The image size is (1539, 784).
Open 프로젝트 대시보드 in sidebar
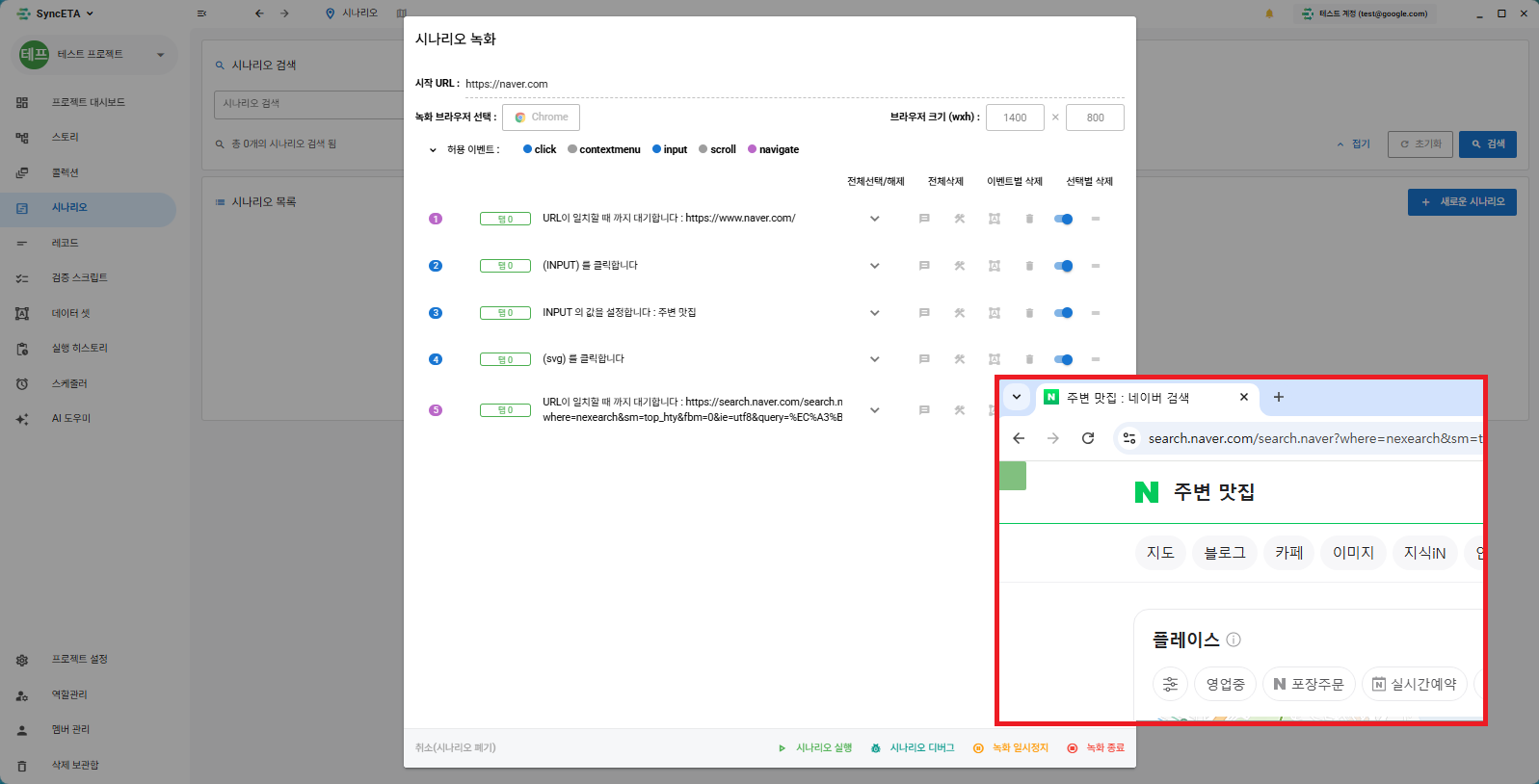89,102
